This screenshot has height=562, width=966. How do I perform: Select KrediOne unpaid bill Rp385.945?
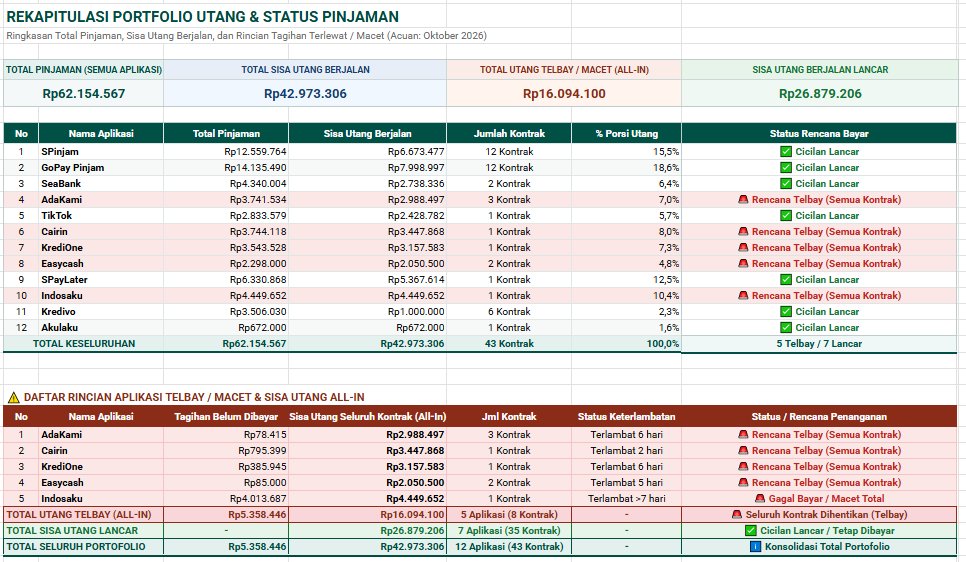226,466
